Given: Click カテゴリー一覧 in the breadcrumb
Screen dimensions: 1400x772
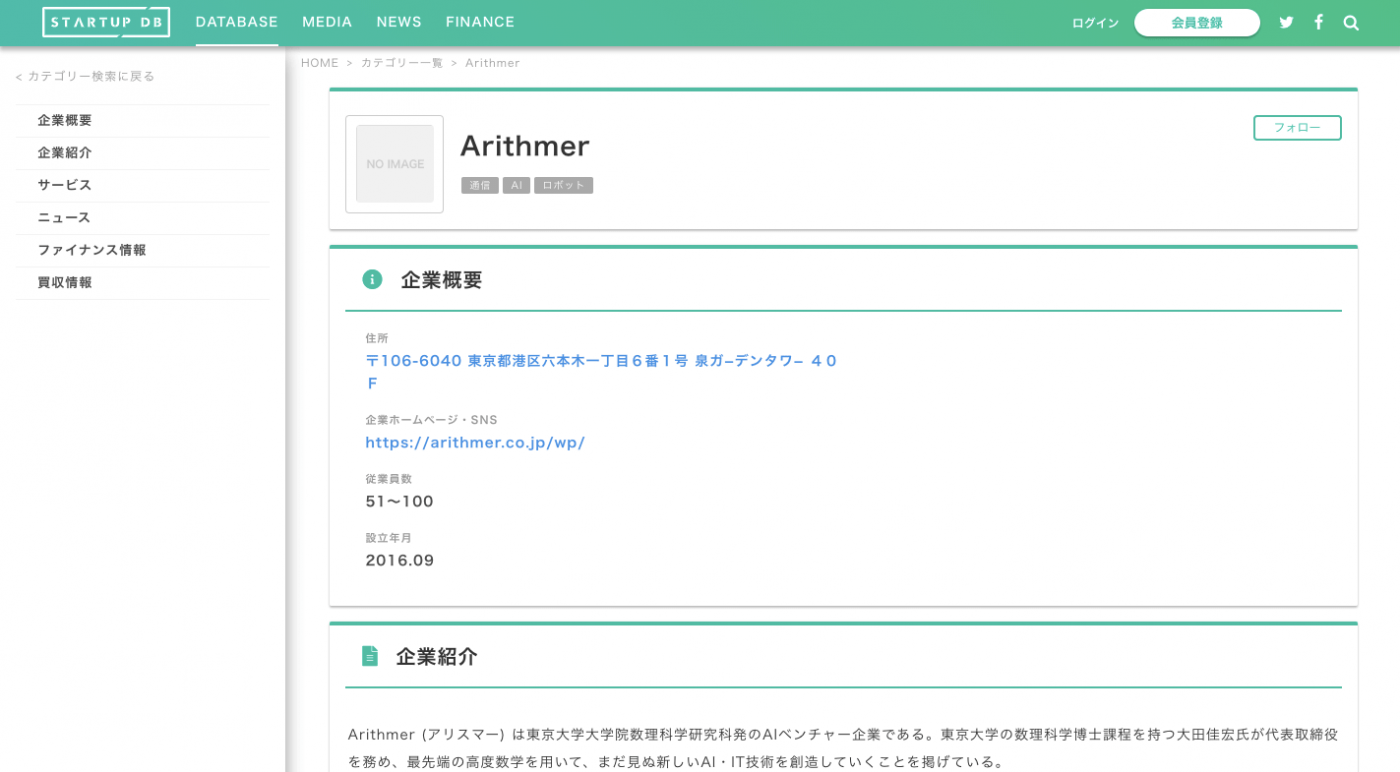Looking at the screenshot, I should (x=401, y=63).
